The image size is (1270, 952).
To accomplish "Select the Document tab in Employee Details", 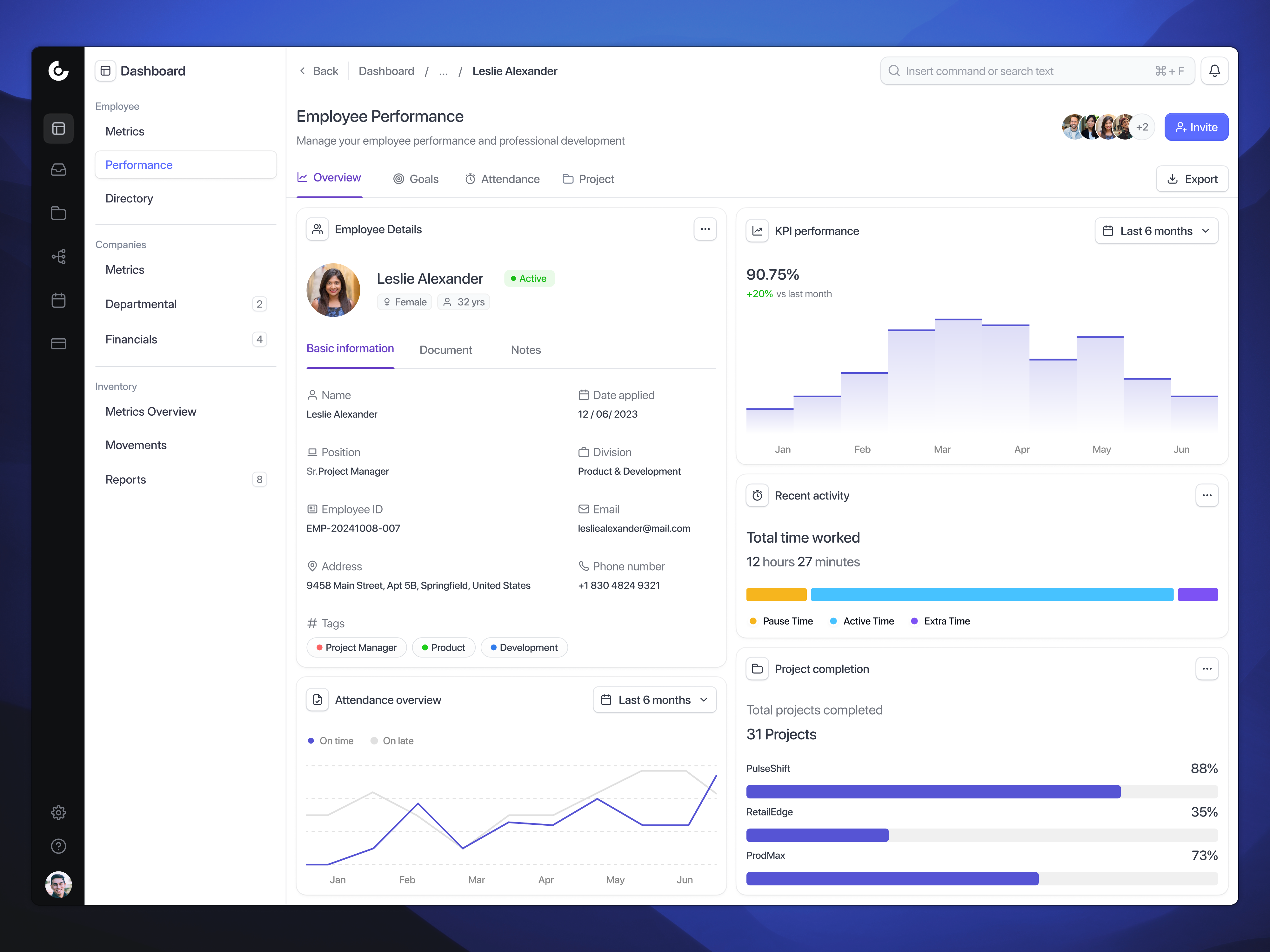I will (x=445, y=349).
